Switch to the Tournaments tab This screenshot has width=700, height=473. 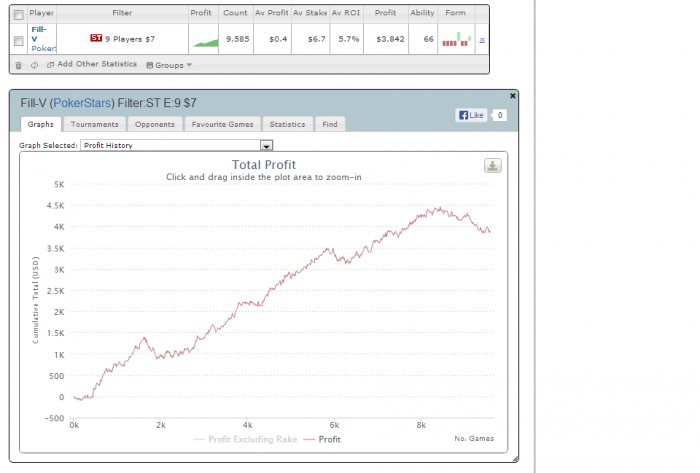[x=94, y=124]
